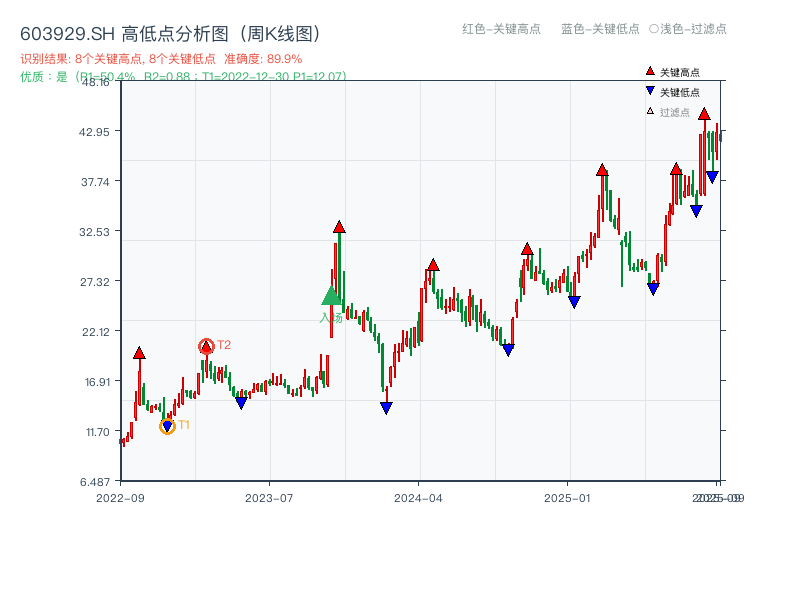Click the 37.74 price axis label
The image size is (800, 600).
[x=95, y=182]
